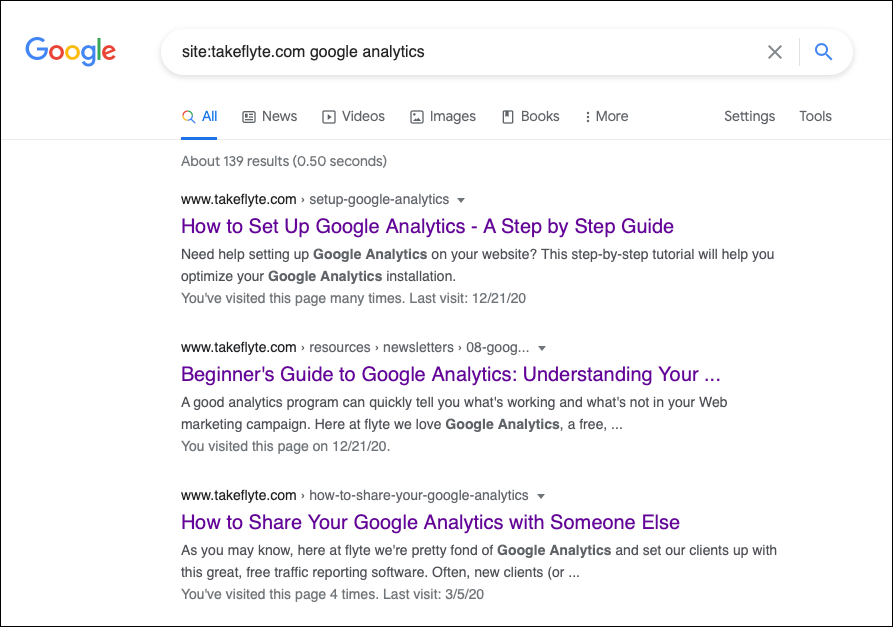Click the www.takeflyte.com URL of first result
The width and height of the screenshot is (893, 627).
pos(238,199)
